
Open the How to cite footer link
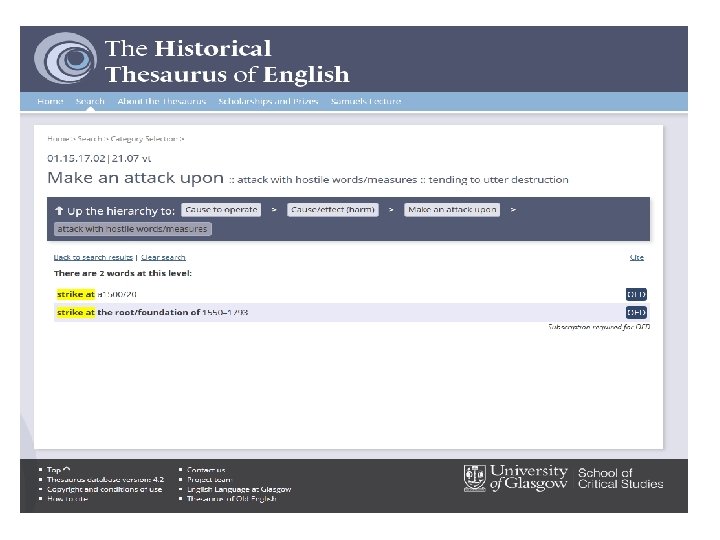pyautogui.click(x=68, y=499)
